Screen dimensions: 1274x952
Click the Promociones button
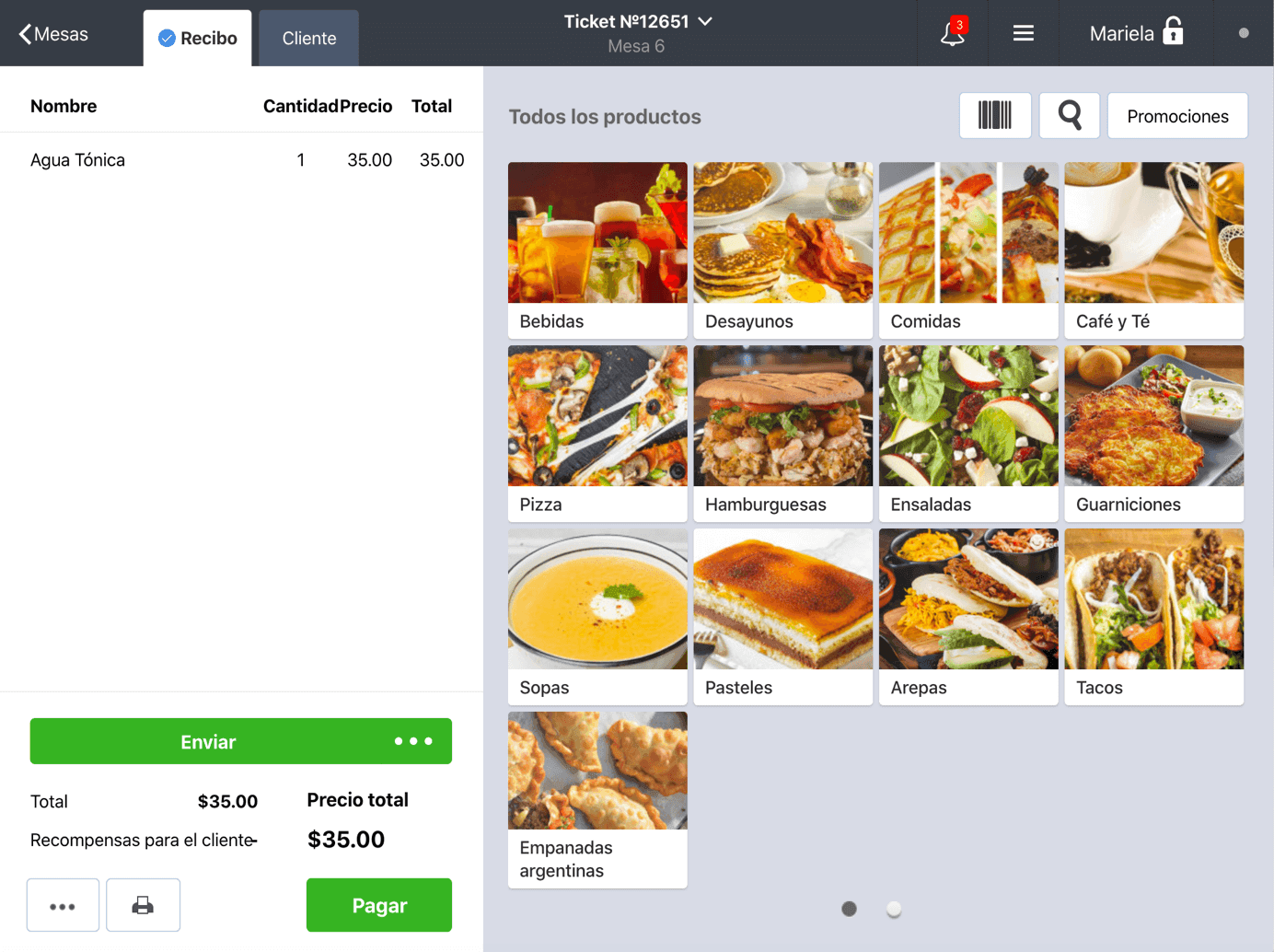pyautogui.click(x=1177, y=115)
